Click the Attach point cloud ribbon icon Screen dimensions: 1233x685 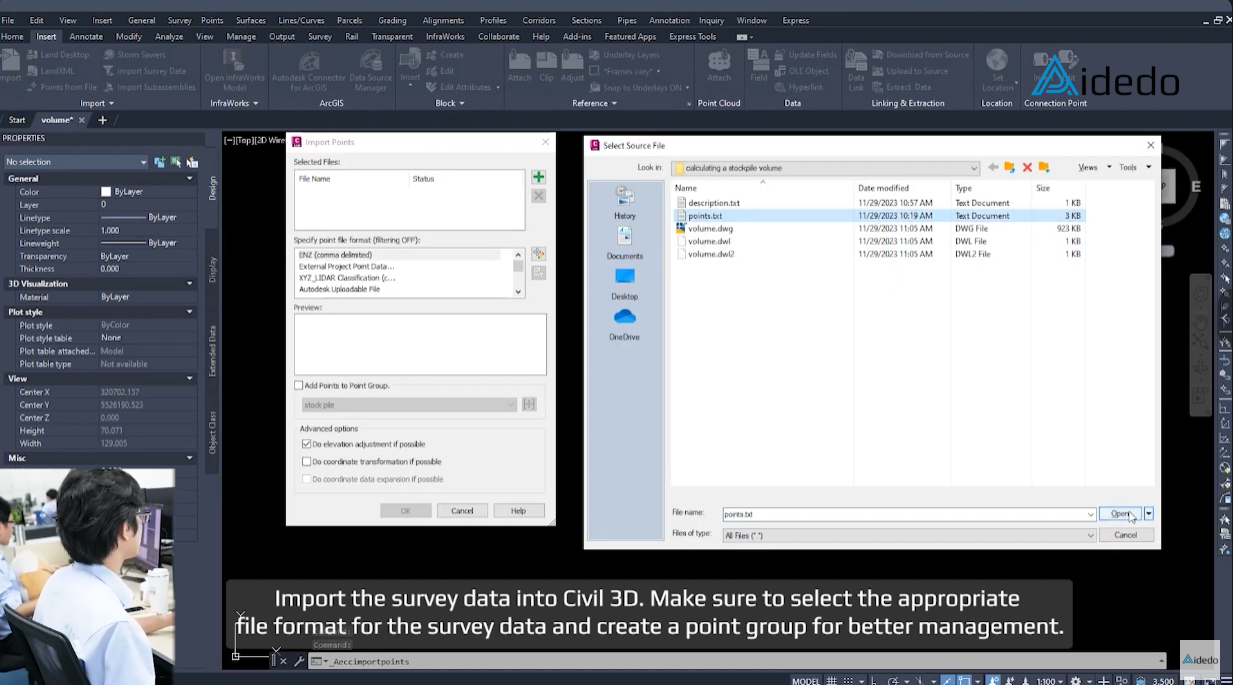pos(719,66)
